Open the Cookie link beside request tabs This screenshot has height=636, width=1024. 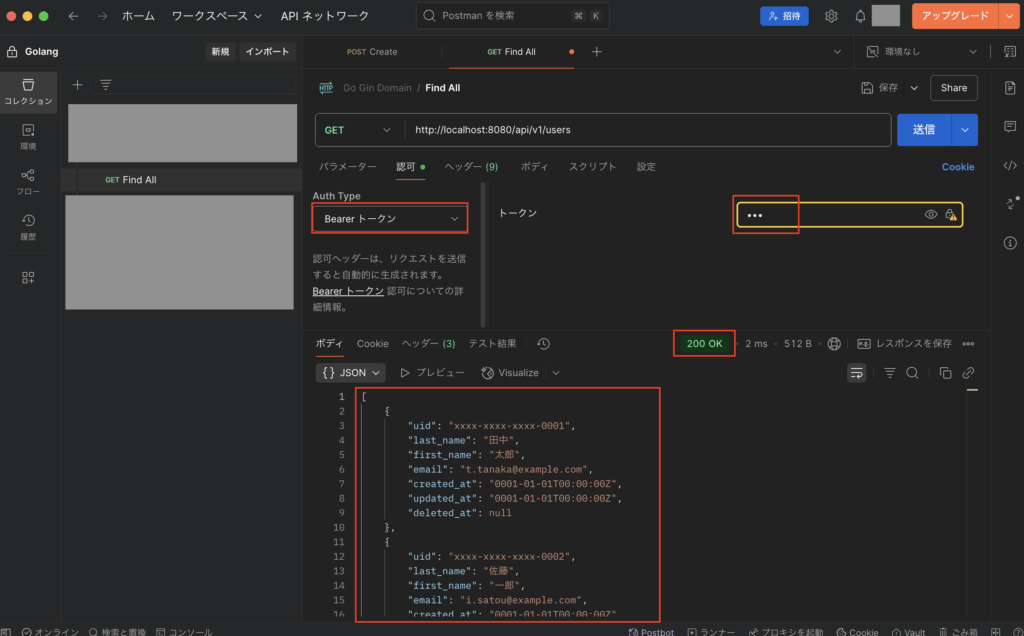coord(957,167)
